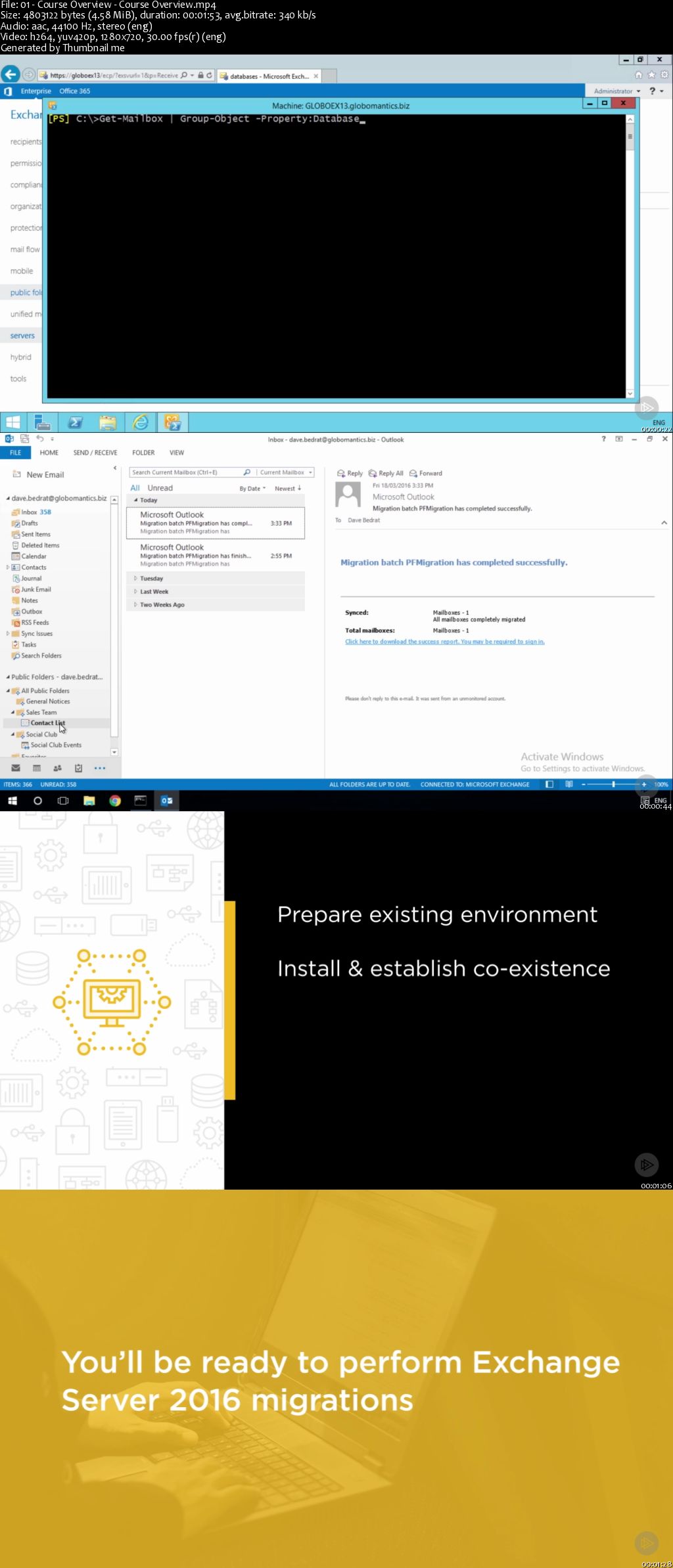The height and width of the screenshot is (1568, 673).
Task: Switch to Mail view in Outlook navigation bar
Action: pyautogui.click(x=16, y=768)
